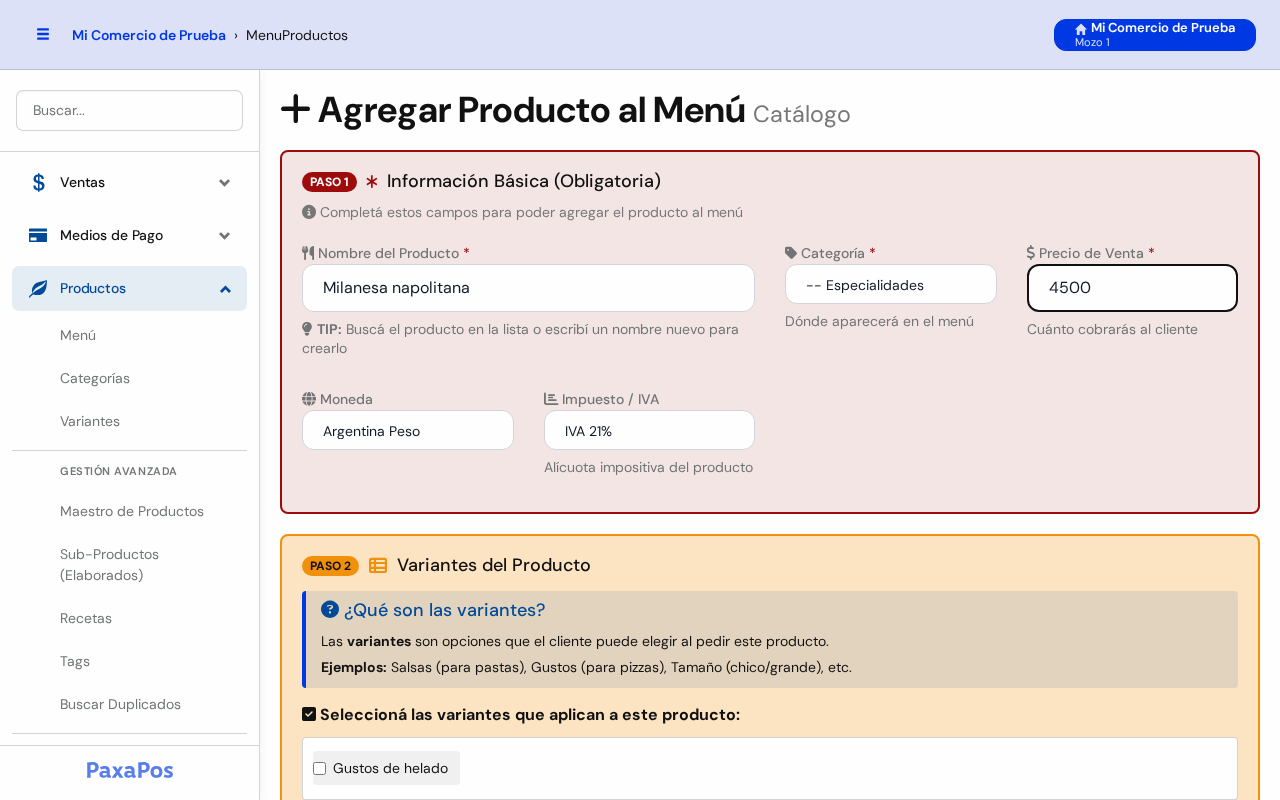Go to Categorías in the sidebar
Screen dimensions: 1280x800
pos(130,378)
